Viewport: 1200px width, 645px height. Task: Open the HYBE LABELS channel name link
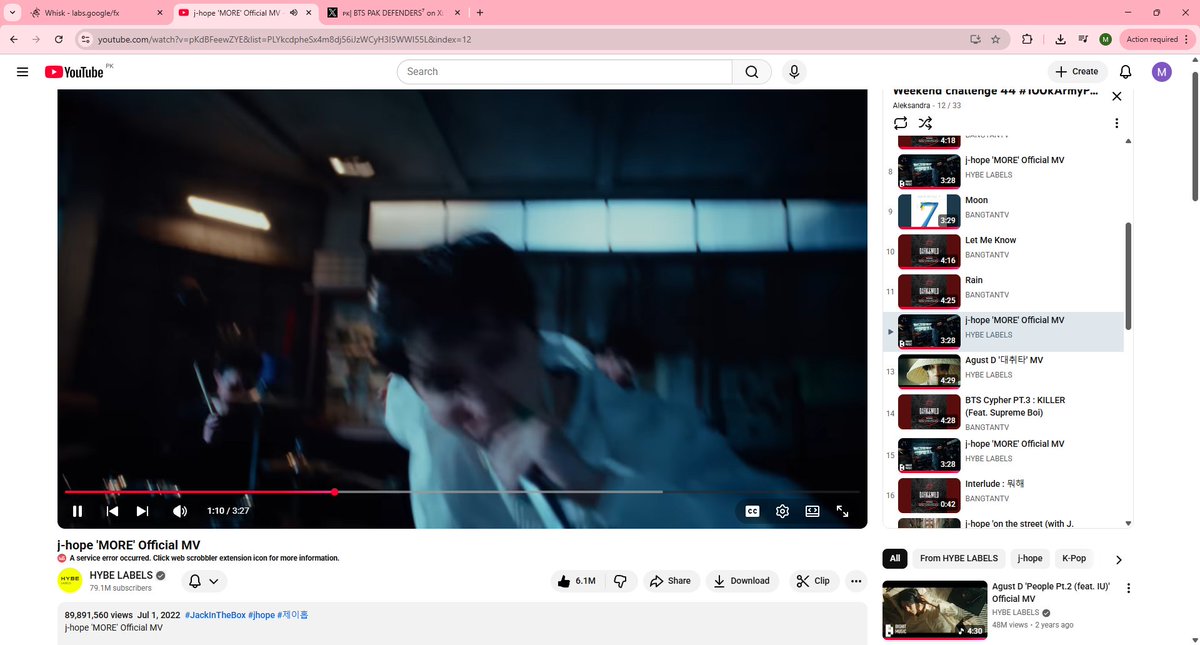[x=121, y=576]
